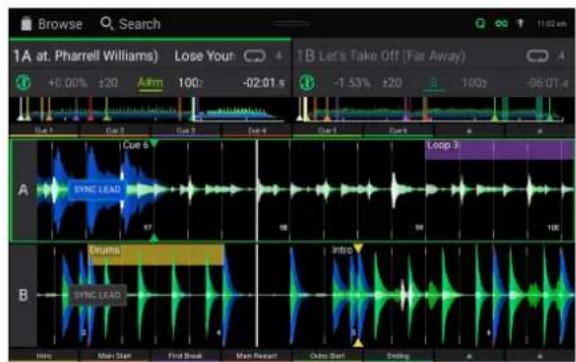
Task: Seek in deck 1A track overview waveform
Action: (x=151, y=110)
